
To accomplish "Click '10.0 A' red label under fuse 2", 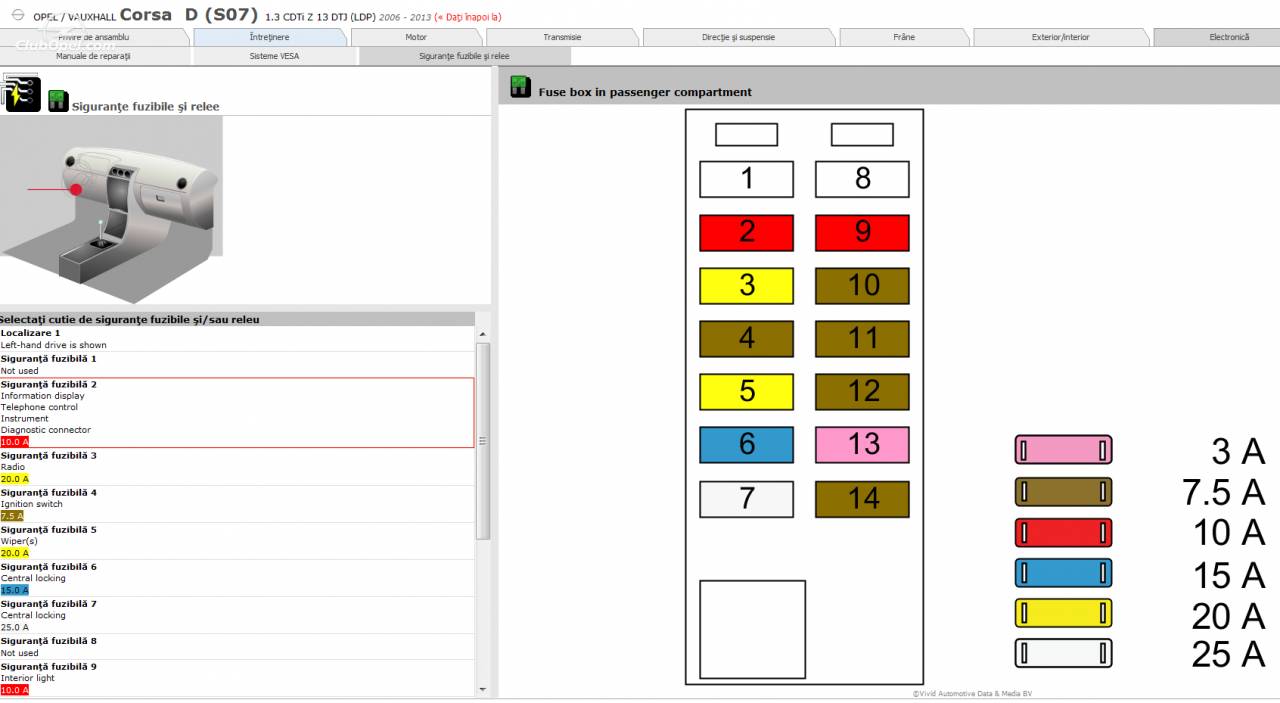I will point(14,441).
